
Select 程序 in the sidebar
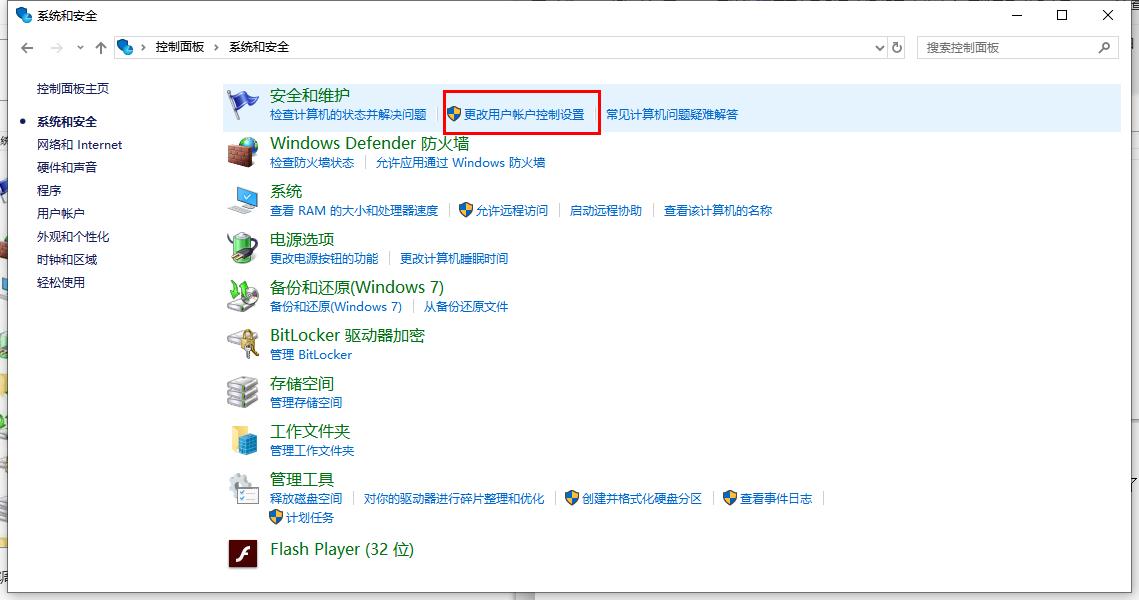[49, 190]
